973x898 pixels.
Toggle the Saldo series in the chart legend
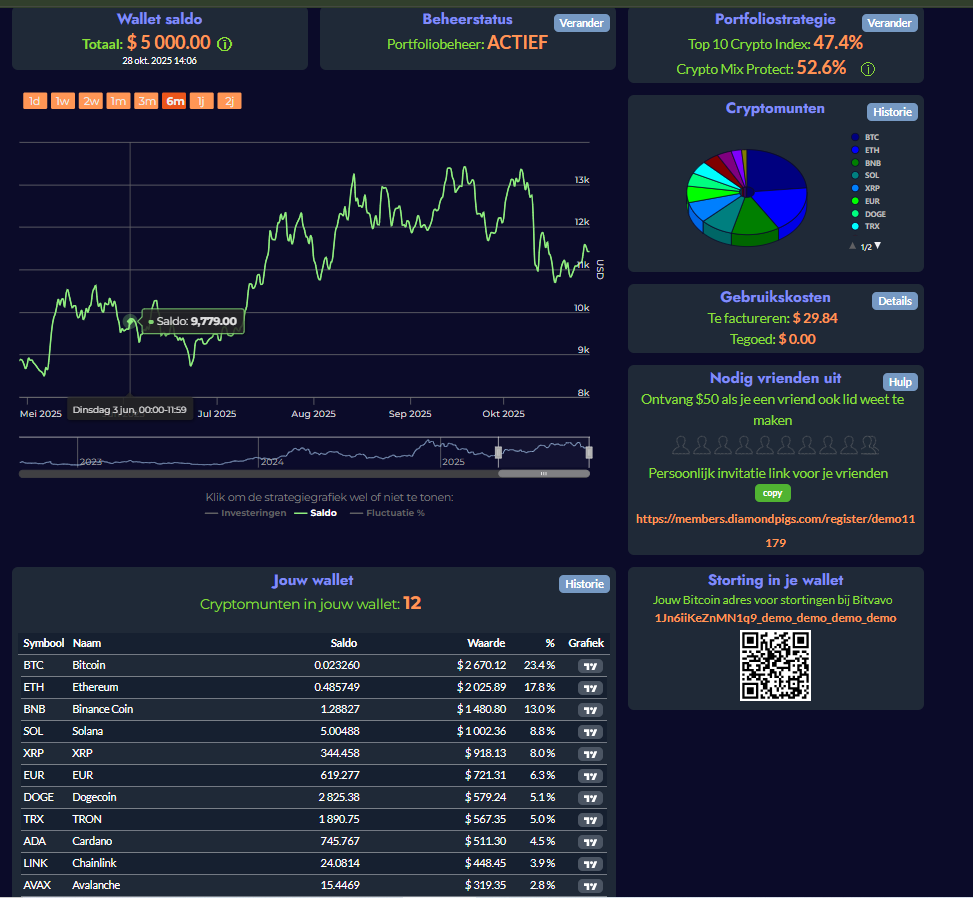point(315,513)
